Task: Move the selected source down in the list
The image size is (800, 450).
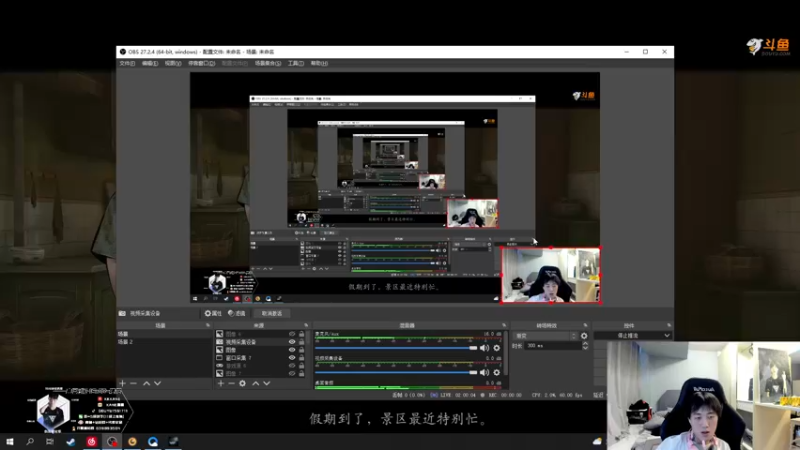Action: pos(267,383)
